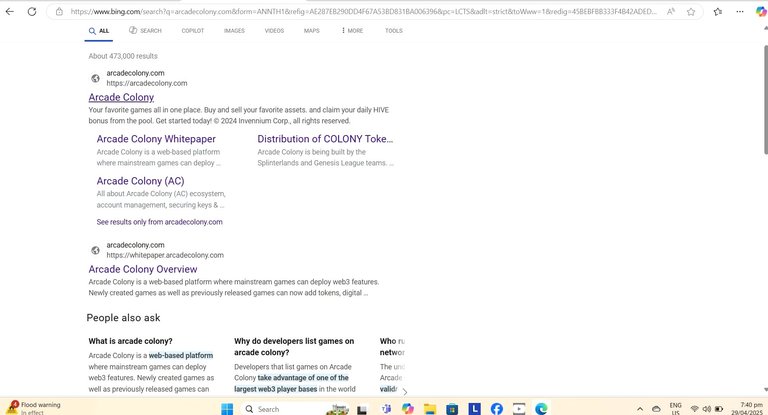Open the Favorites list icon in toolbar
This screenshot has width=768, height=415.
point(718,11)
